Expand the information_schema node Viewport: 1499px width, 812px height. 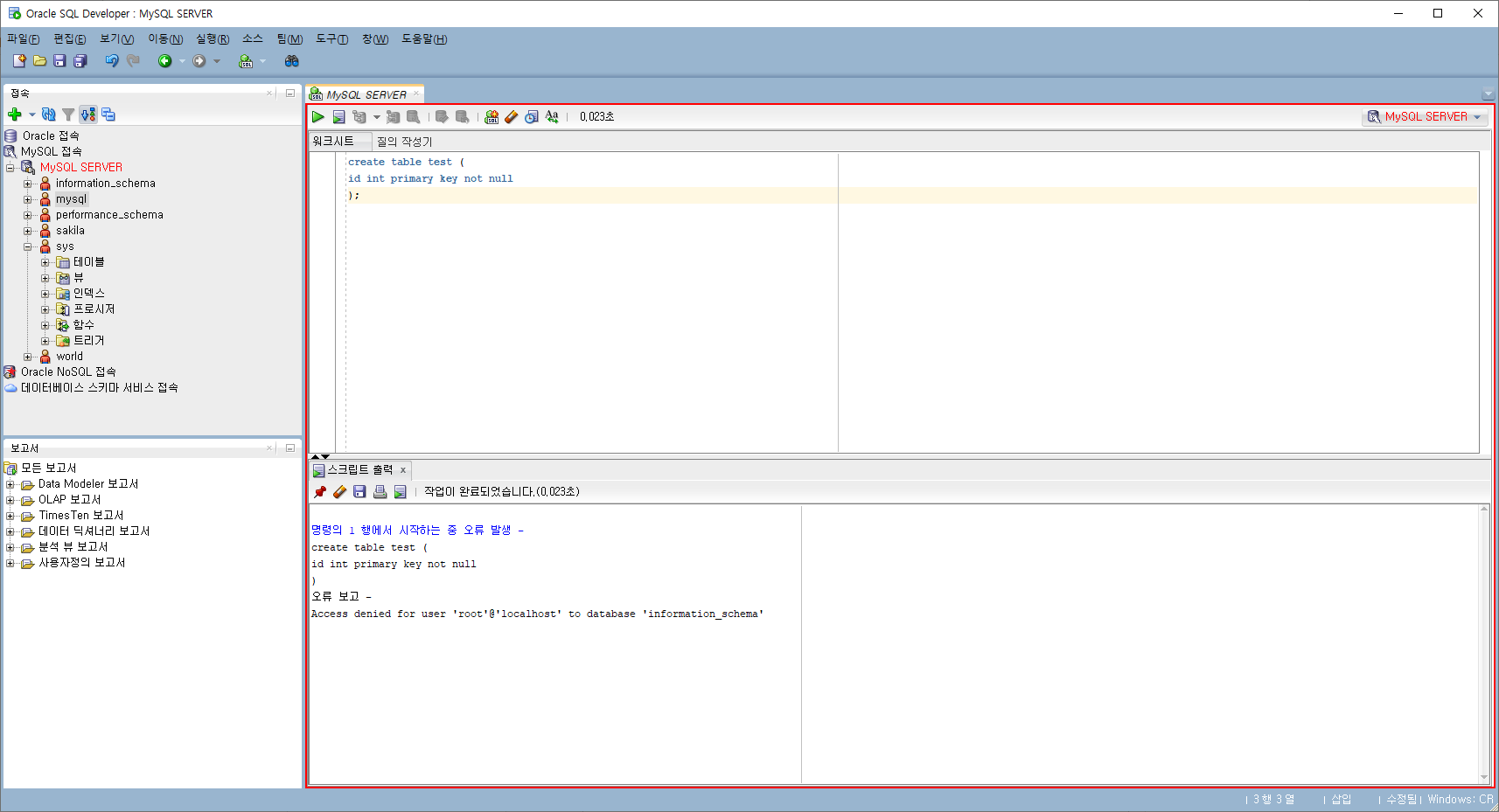pyautogui.click(x=27, y=184)
